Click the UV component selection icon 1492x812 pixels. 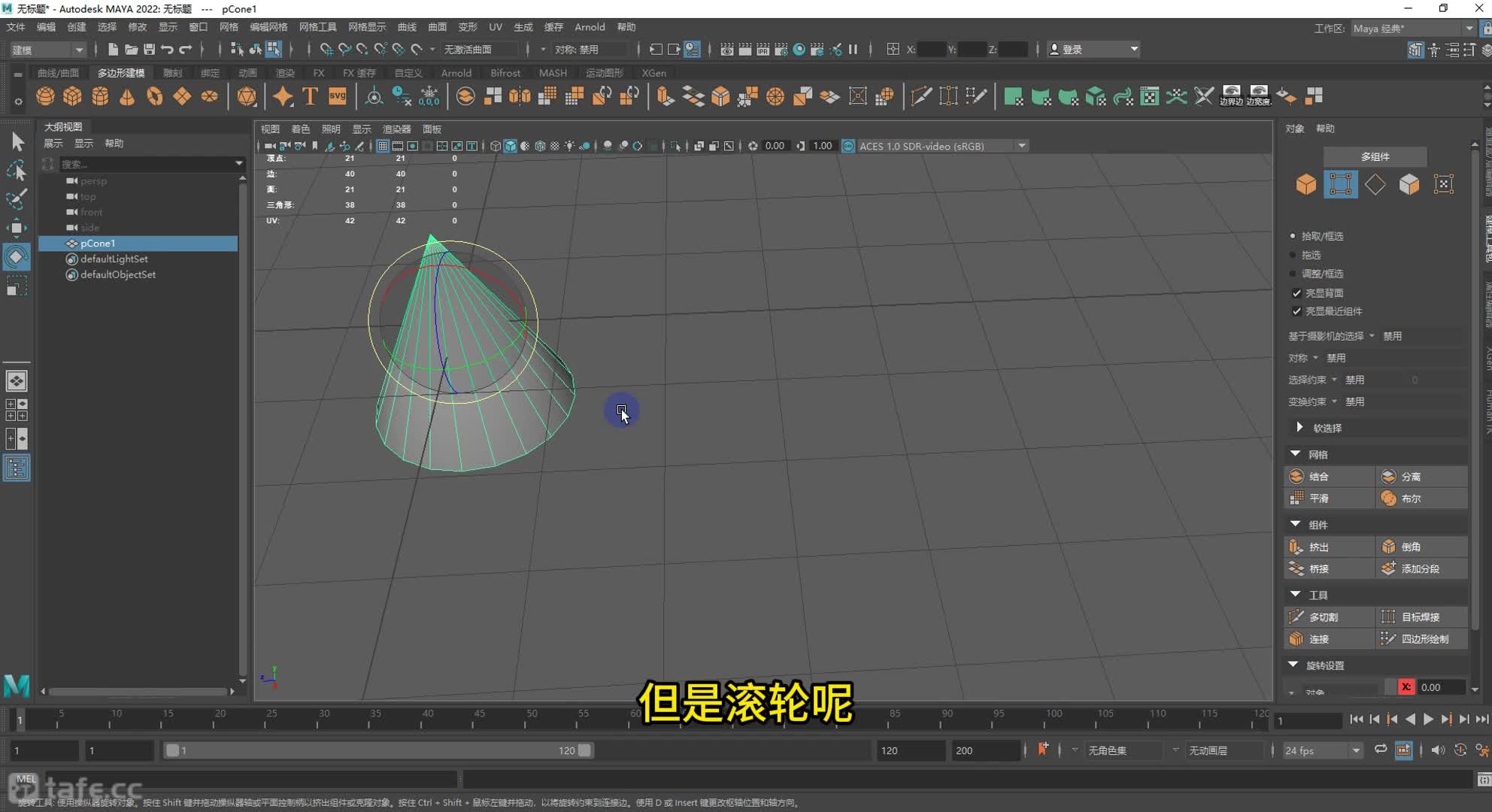pyautogui.click(x=1444, y=184)
